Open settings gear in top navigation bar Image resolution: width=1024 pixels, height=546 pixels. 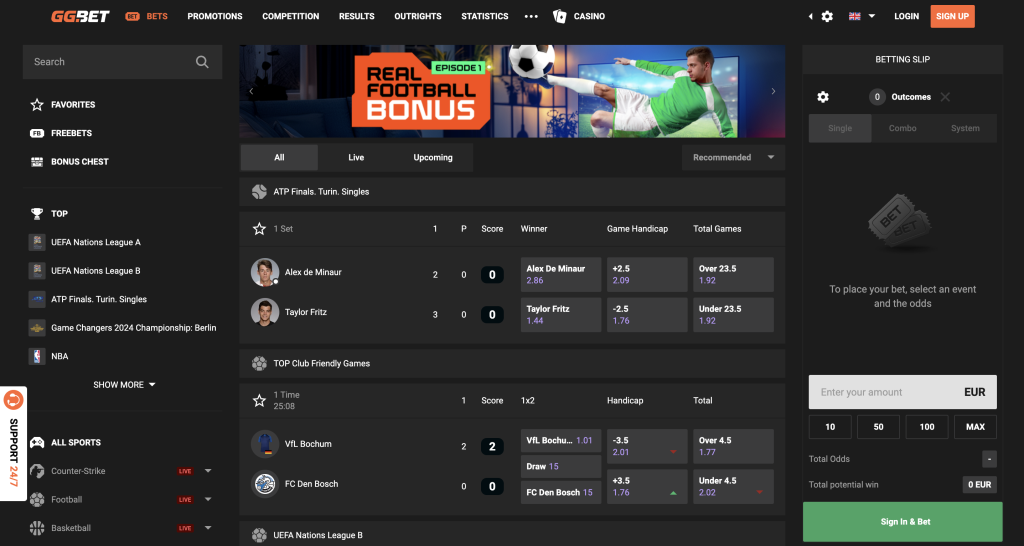827,16
